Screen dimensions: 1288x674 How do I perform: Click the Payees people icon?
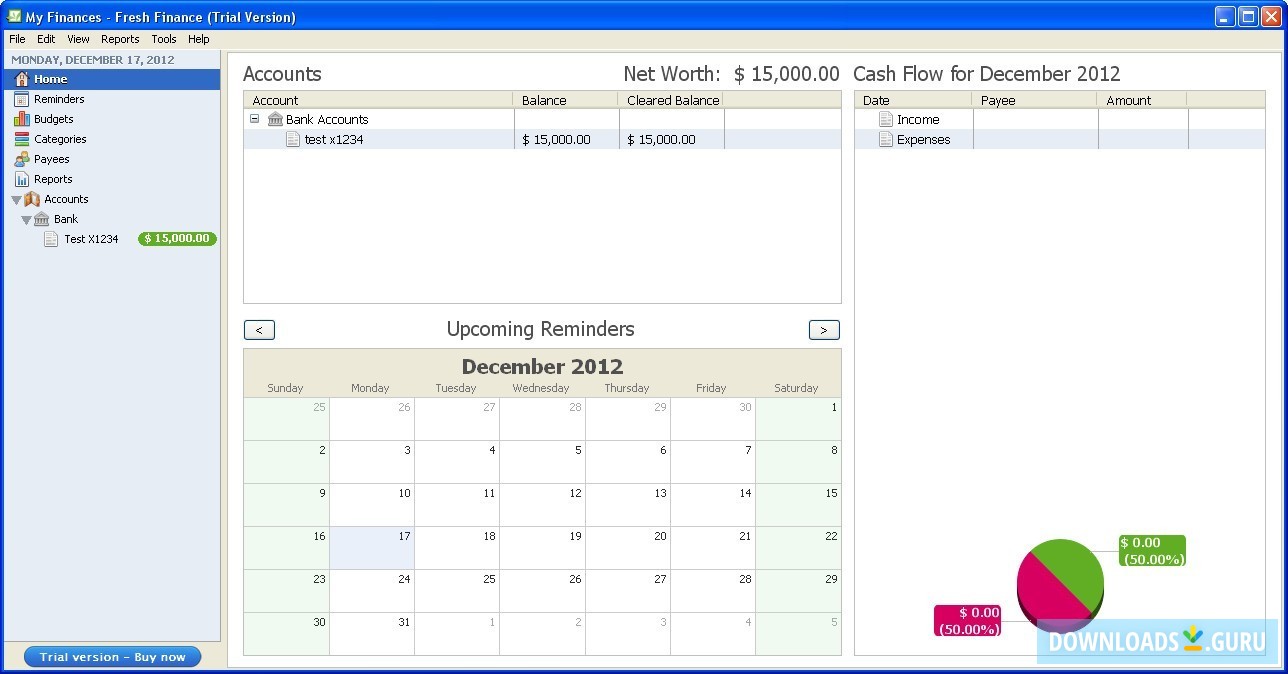pos(22,159)
